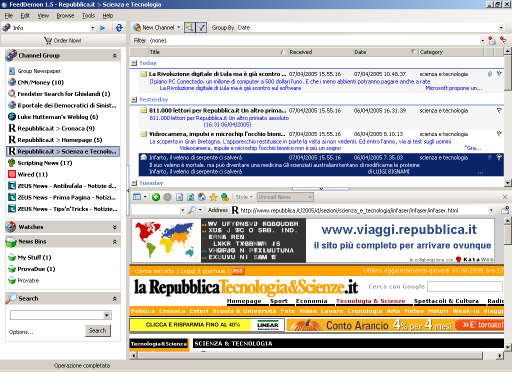Click the My Stuff news bin icon
The image size is (512, 372).
tap(12, 257)
